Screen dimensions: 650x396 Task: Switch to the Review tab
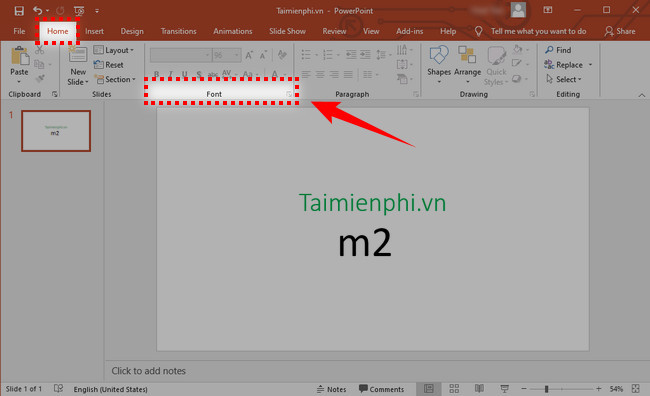[x=334, y=31]
